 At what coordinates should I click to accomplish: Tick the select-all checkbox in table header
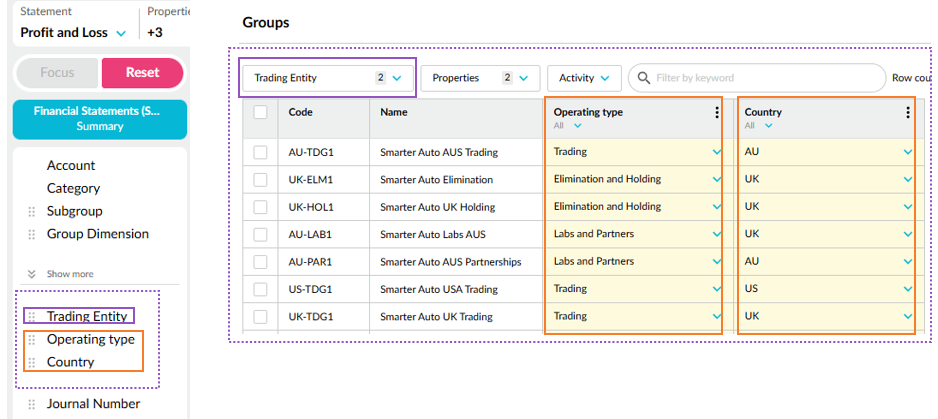tap(260, 113)
